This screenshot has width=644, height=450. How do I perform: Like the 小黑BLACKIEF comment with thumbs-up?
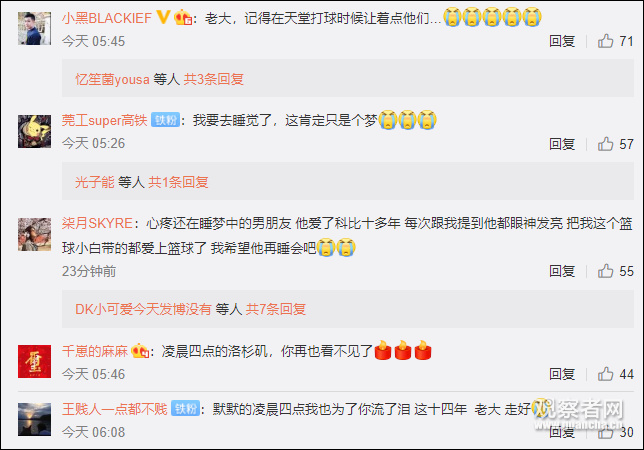click(x=605, y=41)
